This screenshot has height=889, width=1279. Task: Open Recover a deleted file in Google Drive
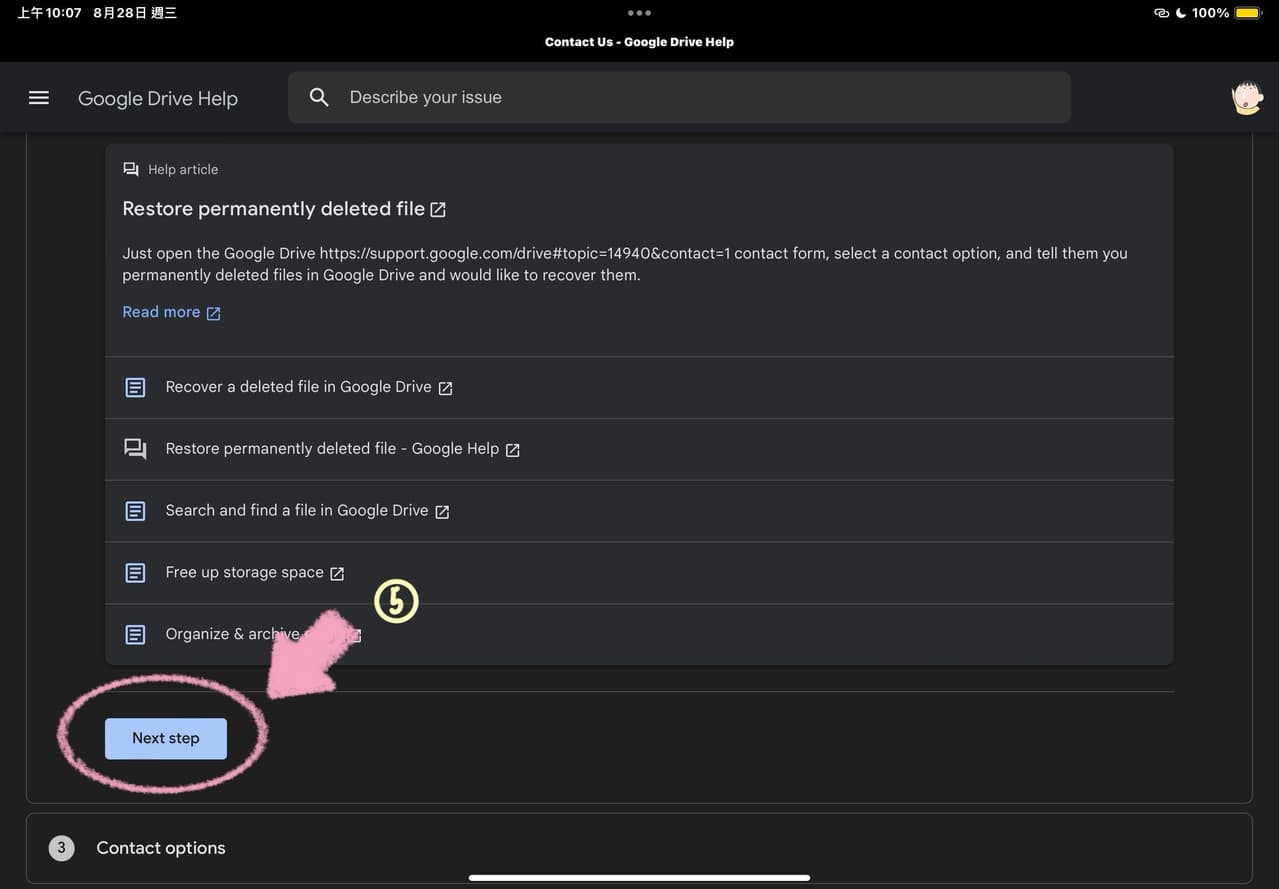pos(298,387)
